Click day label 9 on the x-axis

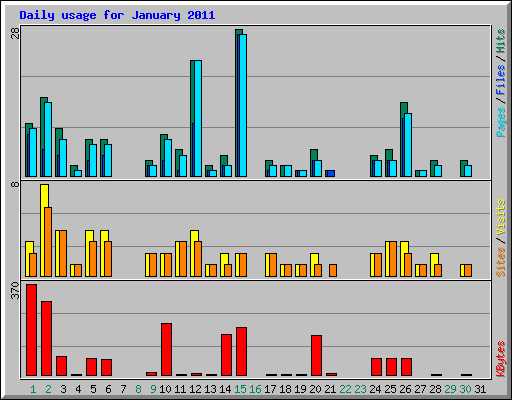pyautogui.click(x=153, y=389)
